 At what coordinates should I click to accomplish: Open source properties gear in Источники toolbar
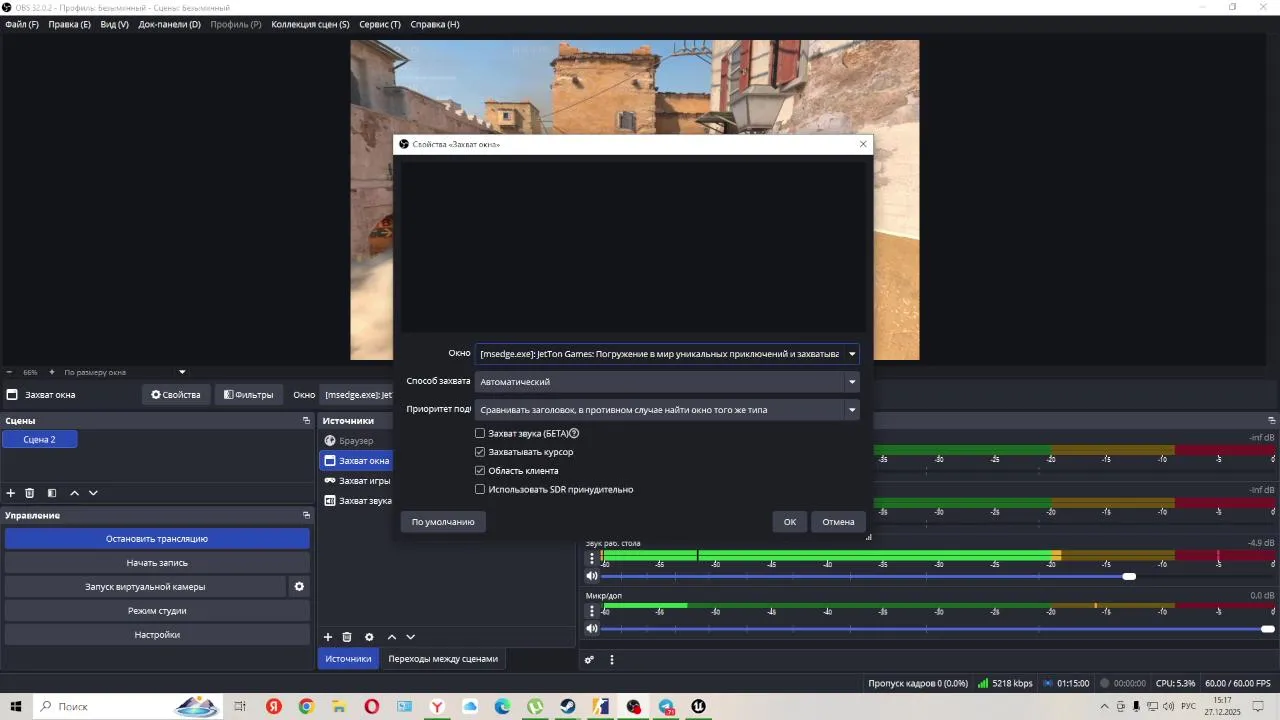pos(369,637)
